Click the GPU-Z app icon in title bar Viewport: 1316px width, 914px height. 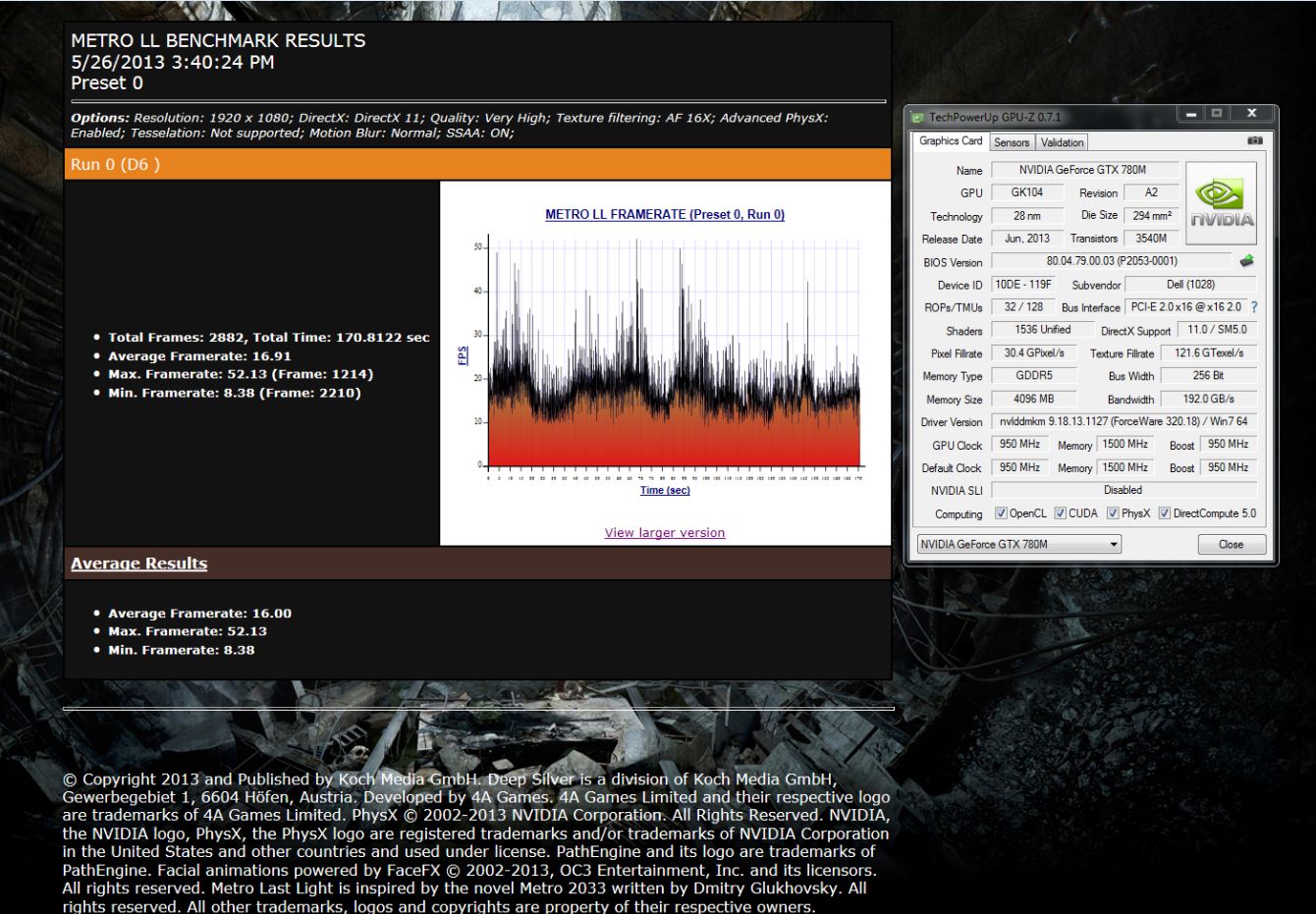click(918, 117)
